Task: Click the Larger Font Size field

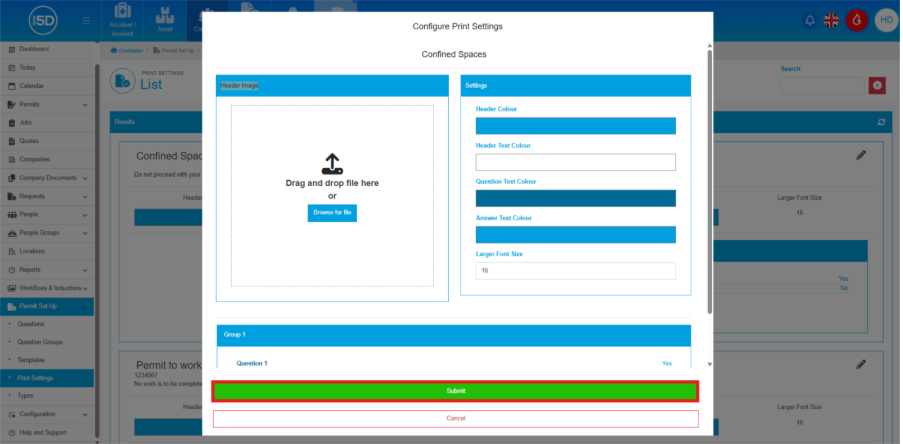Action: (575, 271)
